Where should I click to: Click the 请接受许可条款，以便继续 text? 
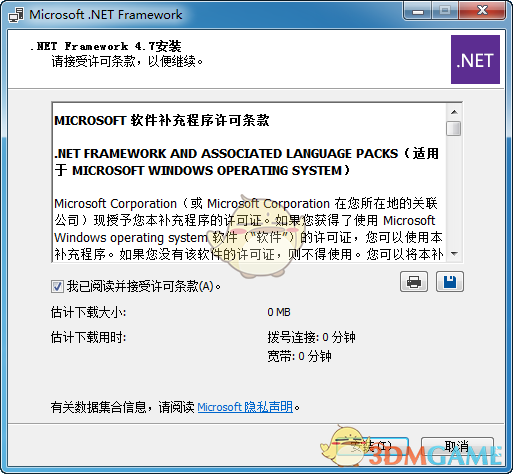point(127,62)
